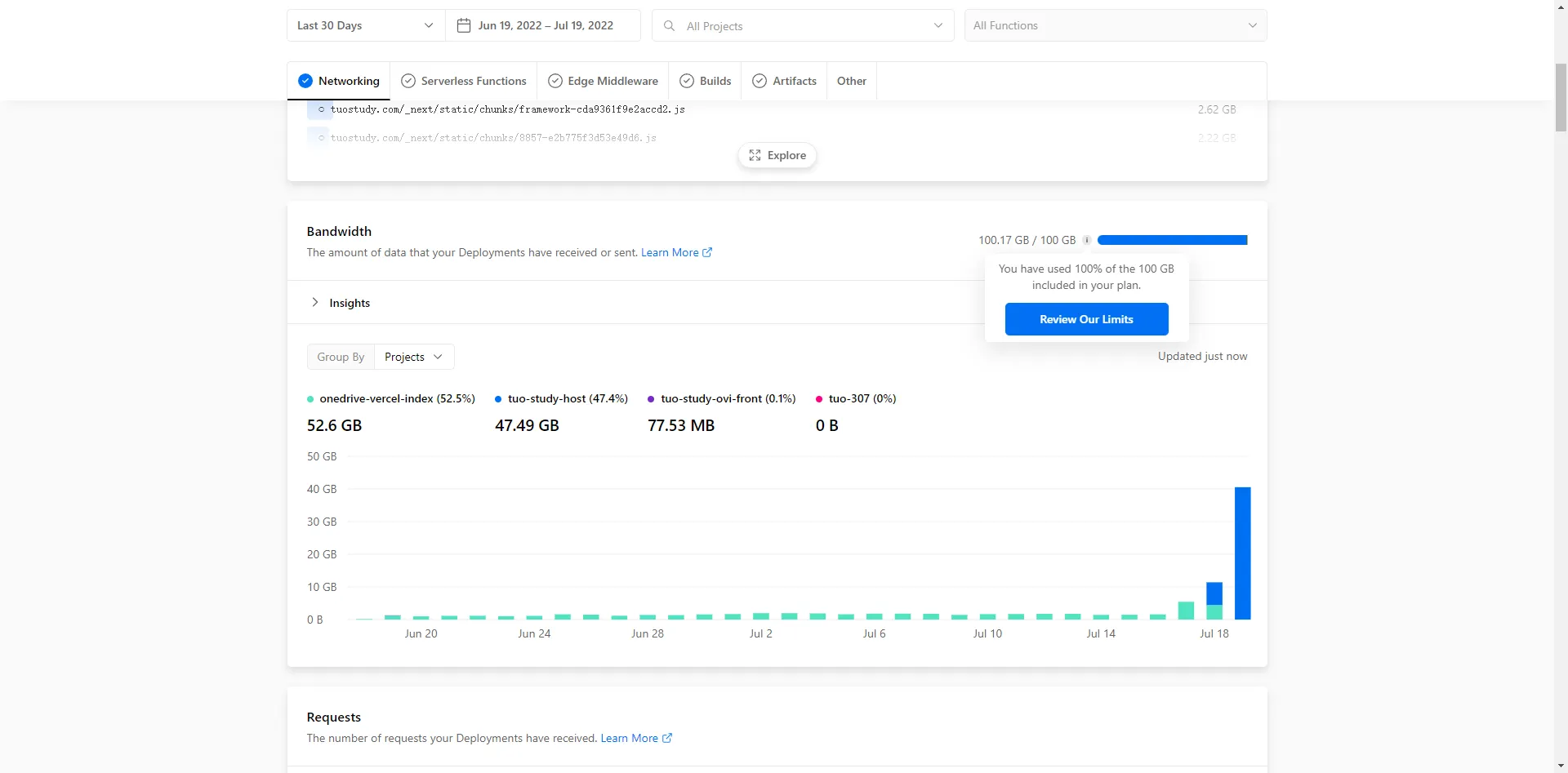Open the All Functions dropdown
The width and height of the screenshot is (1568, 773).
pyautogui.click(x=1116, y=25)
